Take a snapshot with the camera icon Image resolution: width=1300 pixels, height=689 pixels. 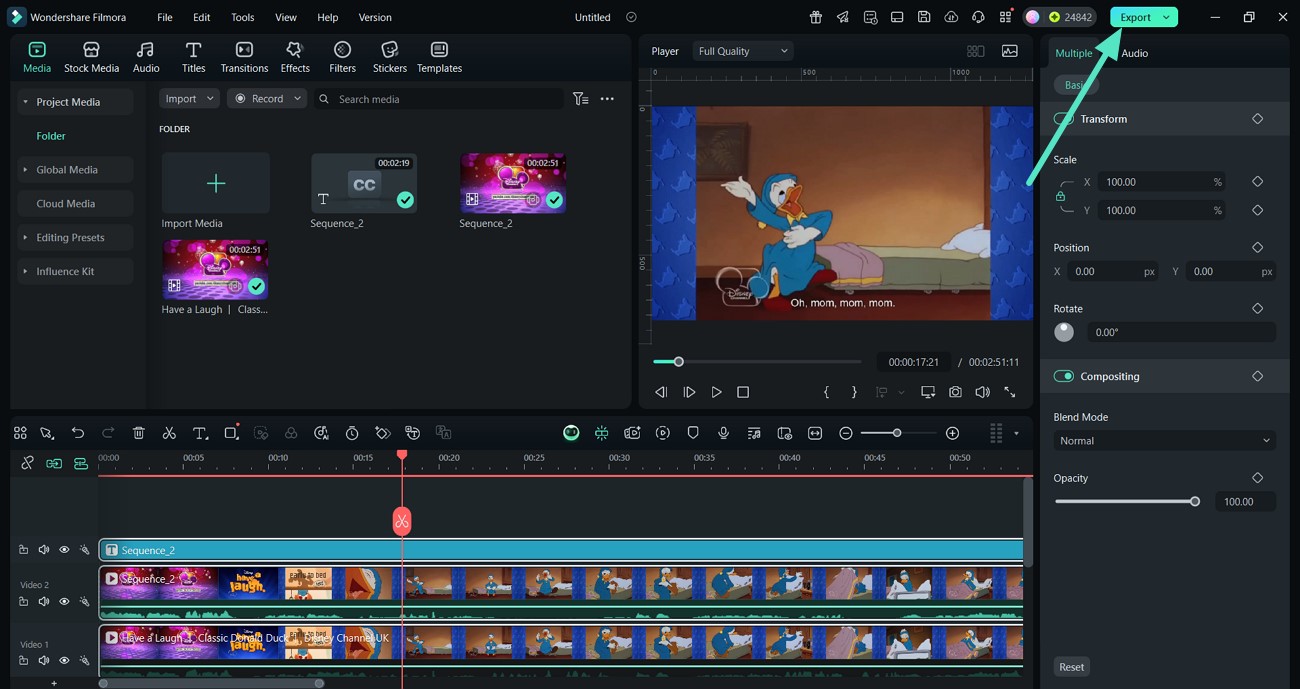pos(955,392)
